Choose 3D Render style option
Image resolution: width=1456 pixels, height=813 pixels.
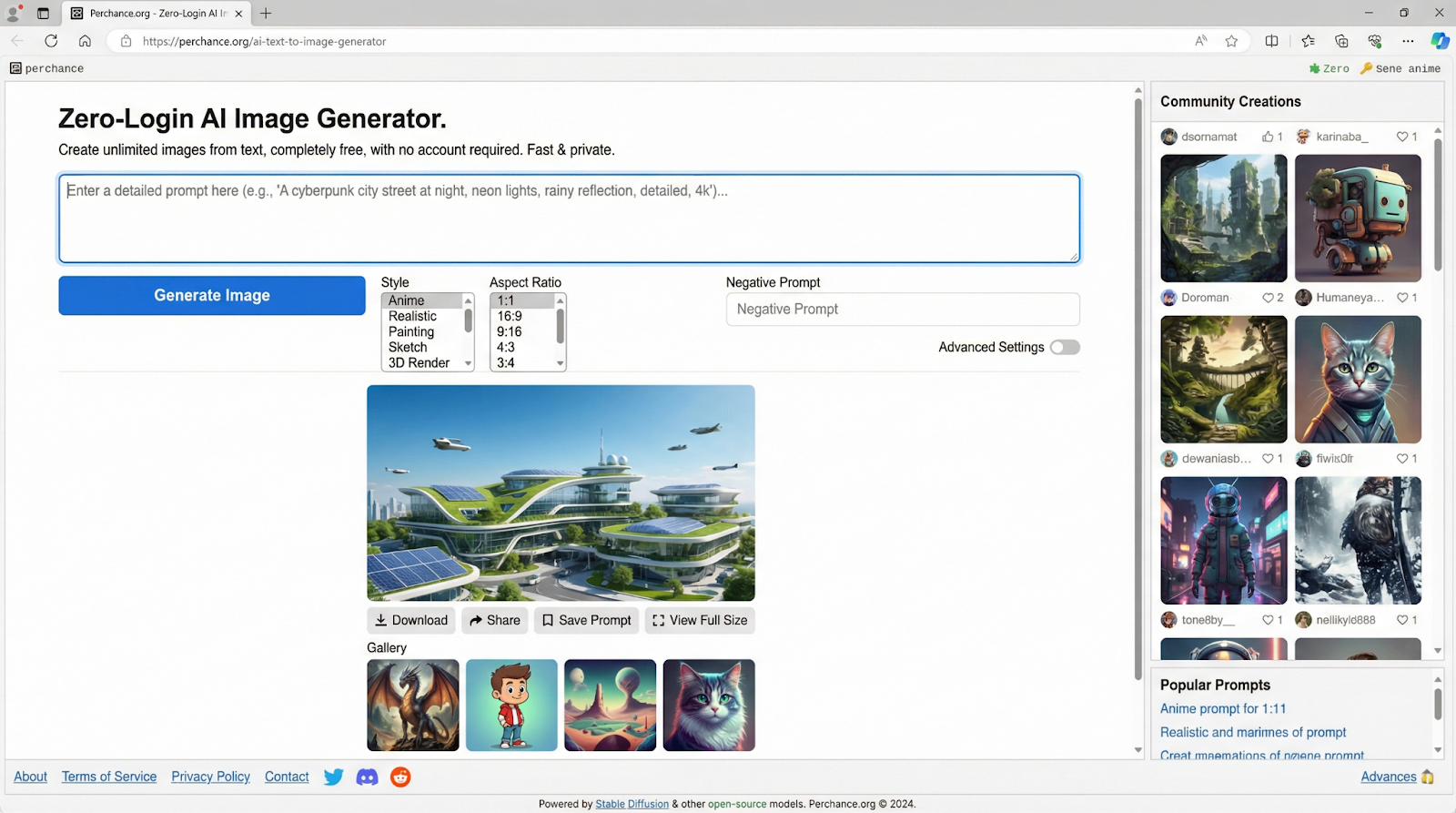point(422,362)
